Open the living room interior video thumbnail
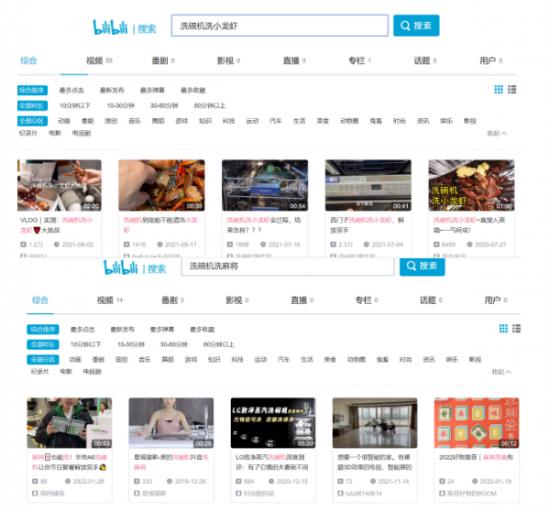This screenshot has width=550, height=512. pos(375,423)
